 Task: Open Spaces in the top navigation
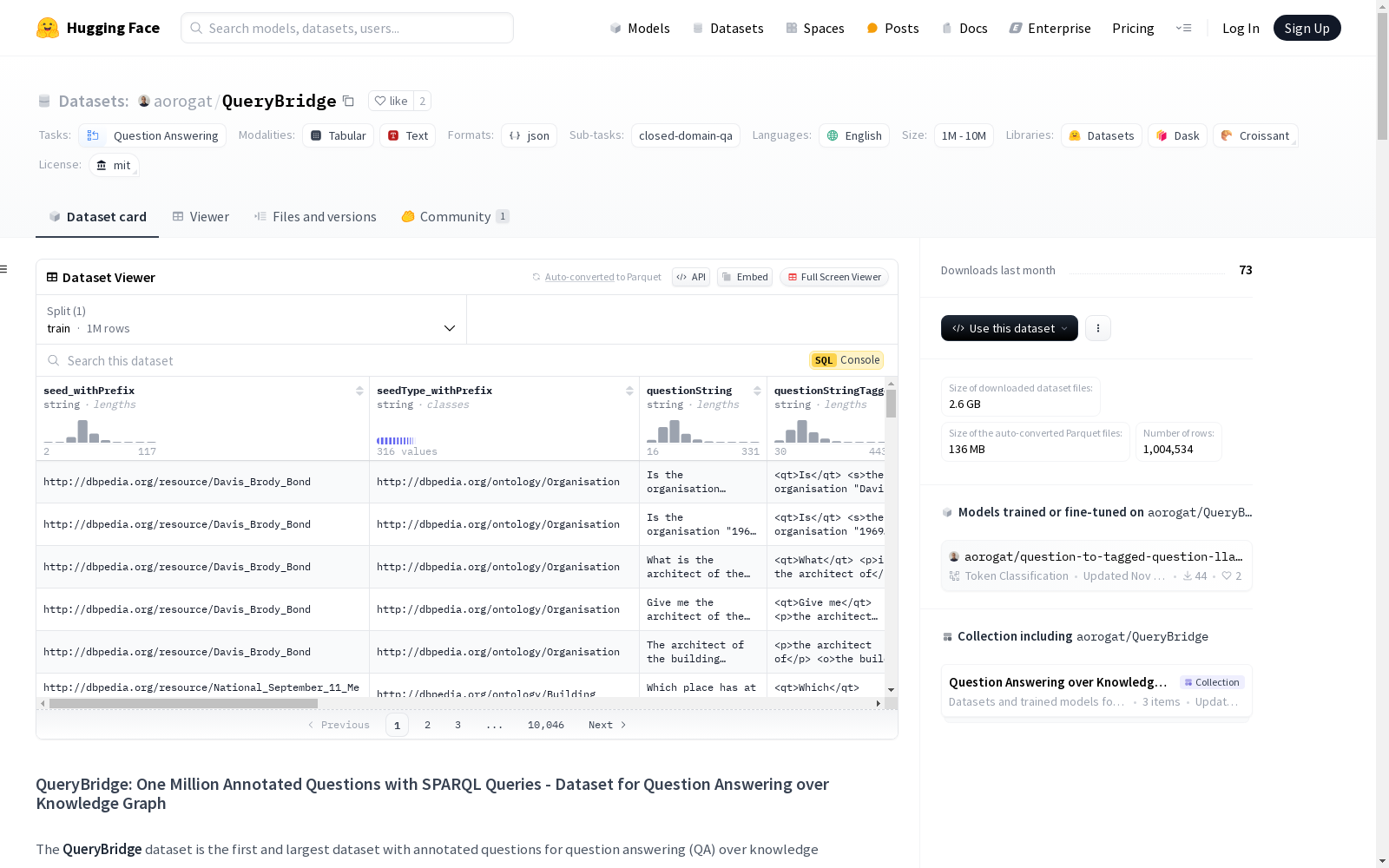(815, 29)
